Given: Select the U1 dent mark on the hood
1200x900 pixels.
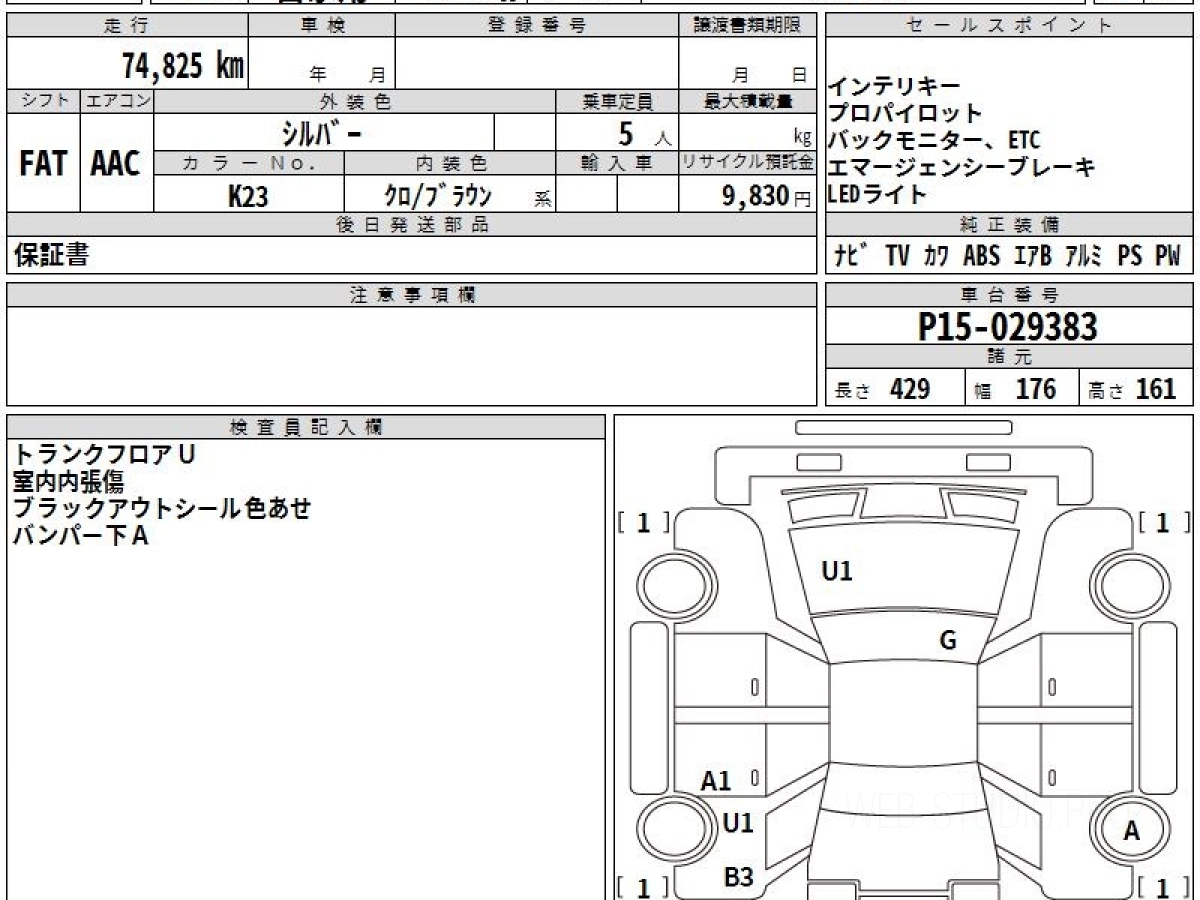Looking at the screenshot, I should tap(836, 571).
